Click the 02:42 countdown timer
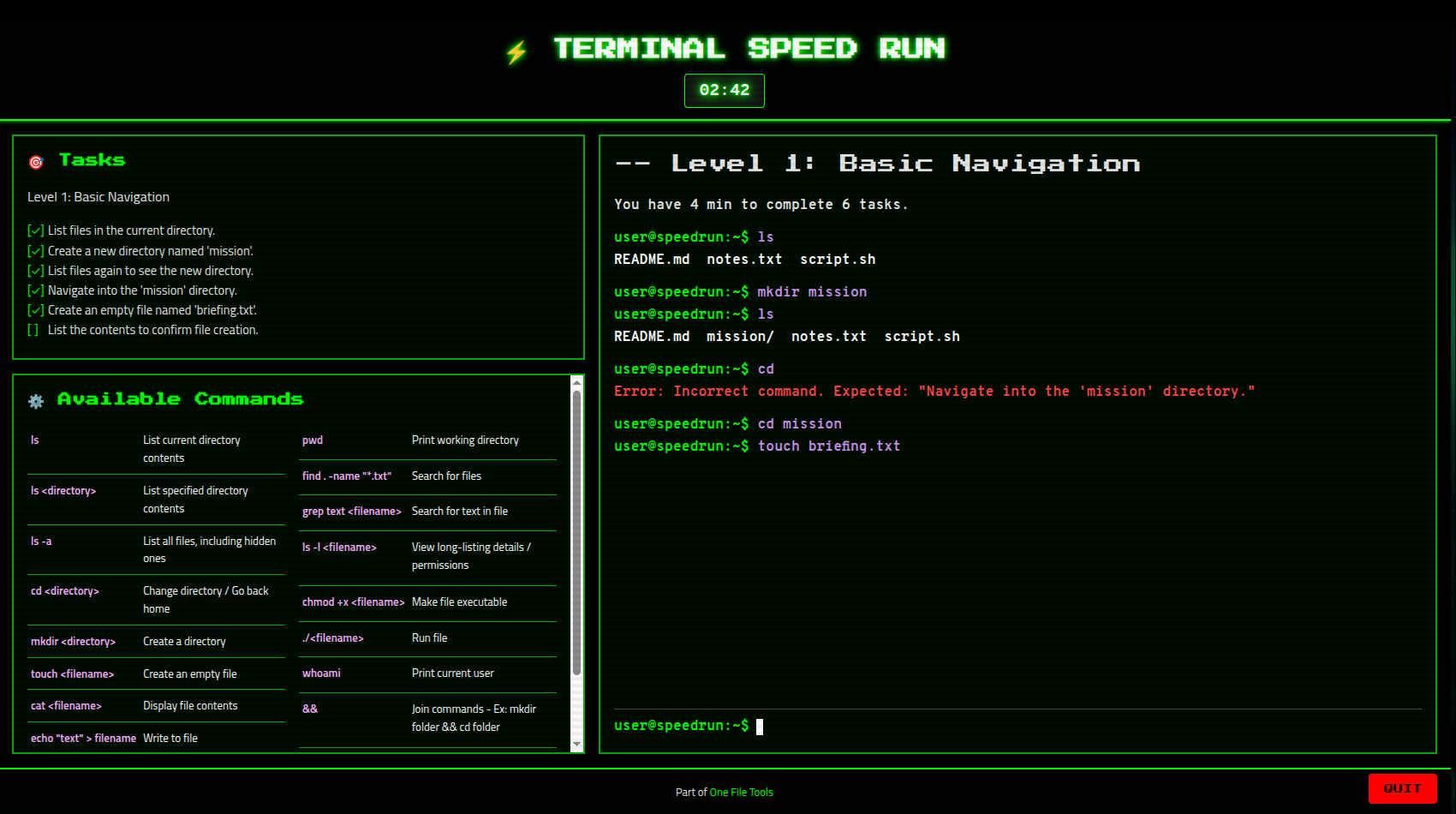This screenshot has width=1456, height=814. coord(725,91)
